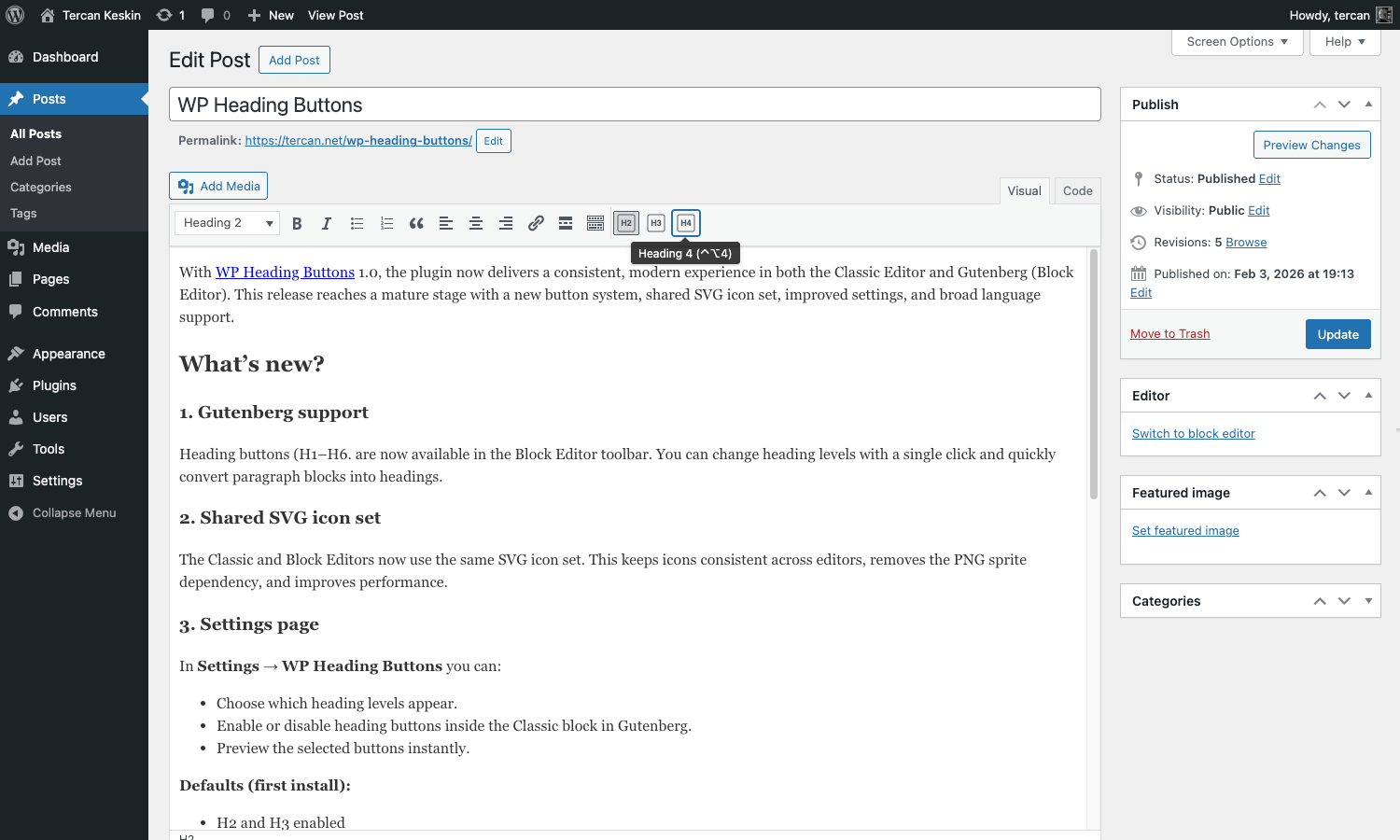Move the Publish box down
The image size is (1400, 840).
1344,105
